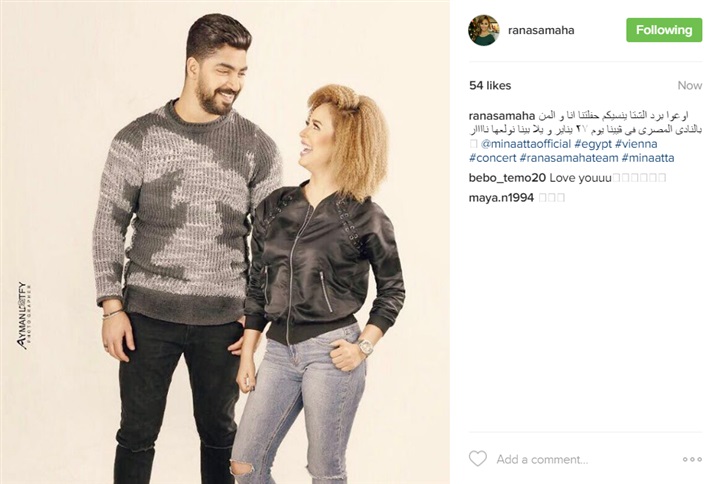Click the Ayman Lotfy photographer watermark
The image size is (720, 484).
(24, 316)
